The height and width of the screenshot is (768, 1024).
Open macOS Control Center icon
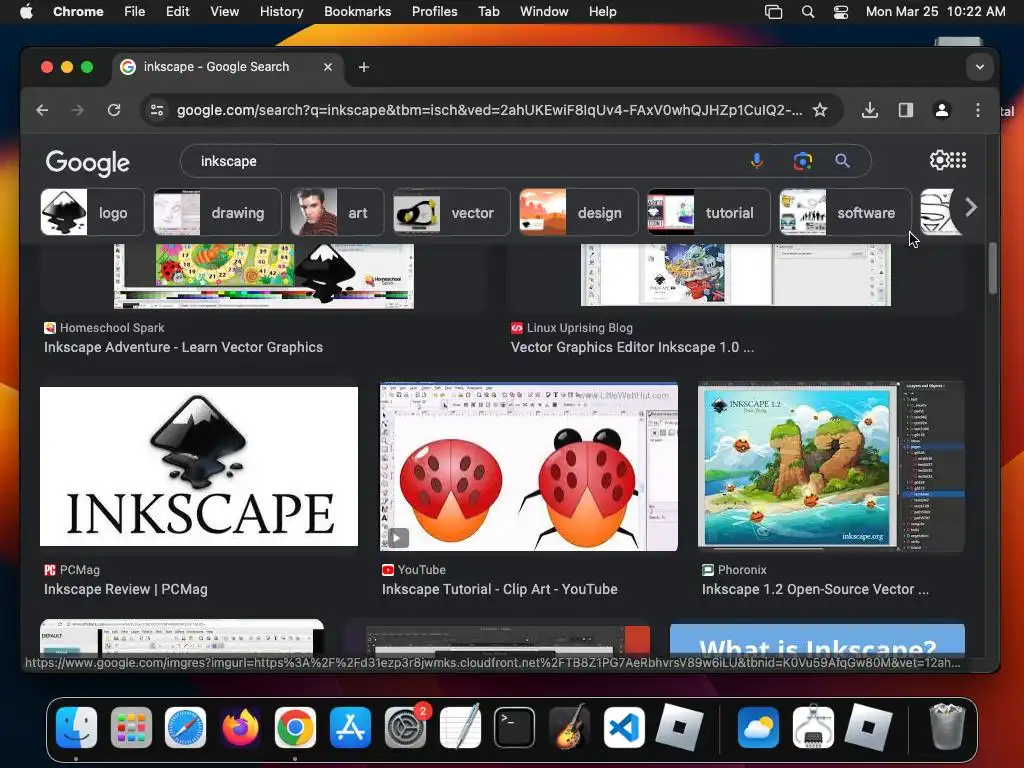click(x=840, y=12)
